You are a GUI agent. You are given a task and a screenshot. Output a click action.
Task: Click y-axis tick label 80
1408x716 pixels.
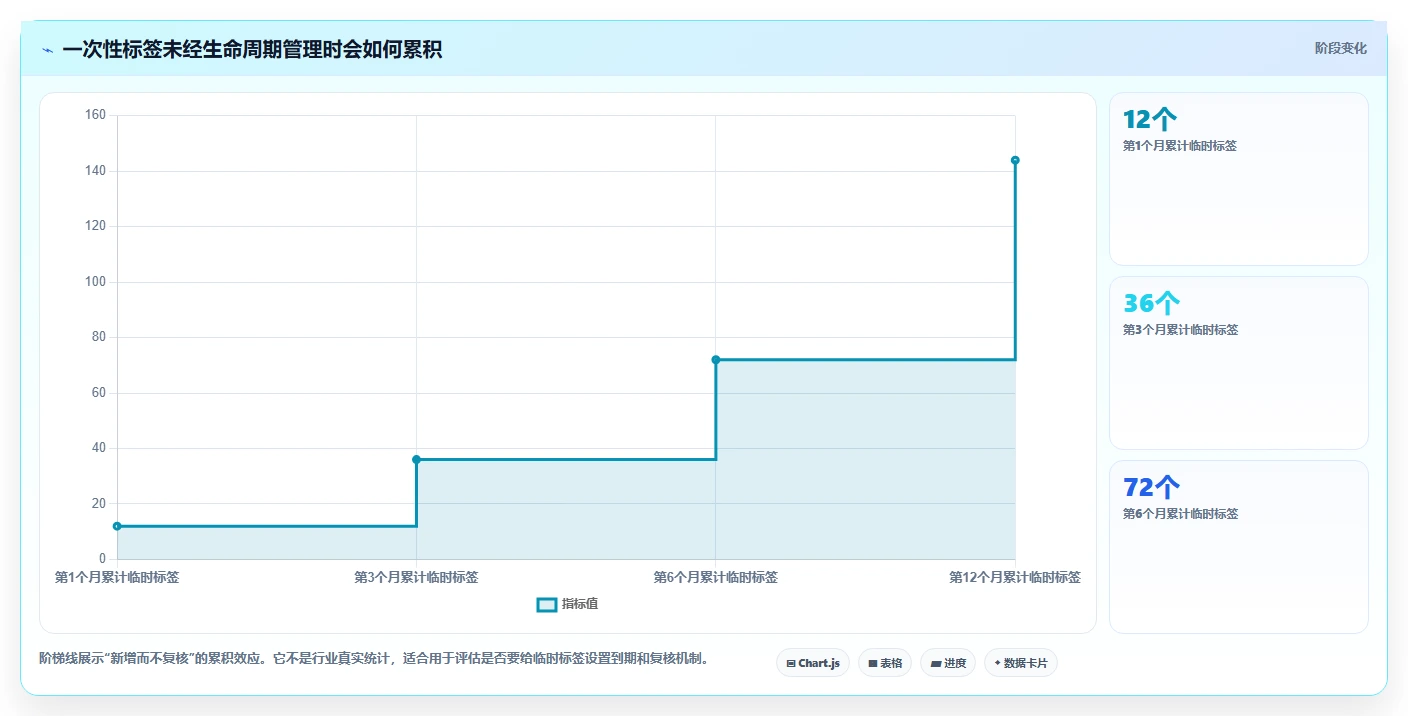coord(98,337)
